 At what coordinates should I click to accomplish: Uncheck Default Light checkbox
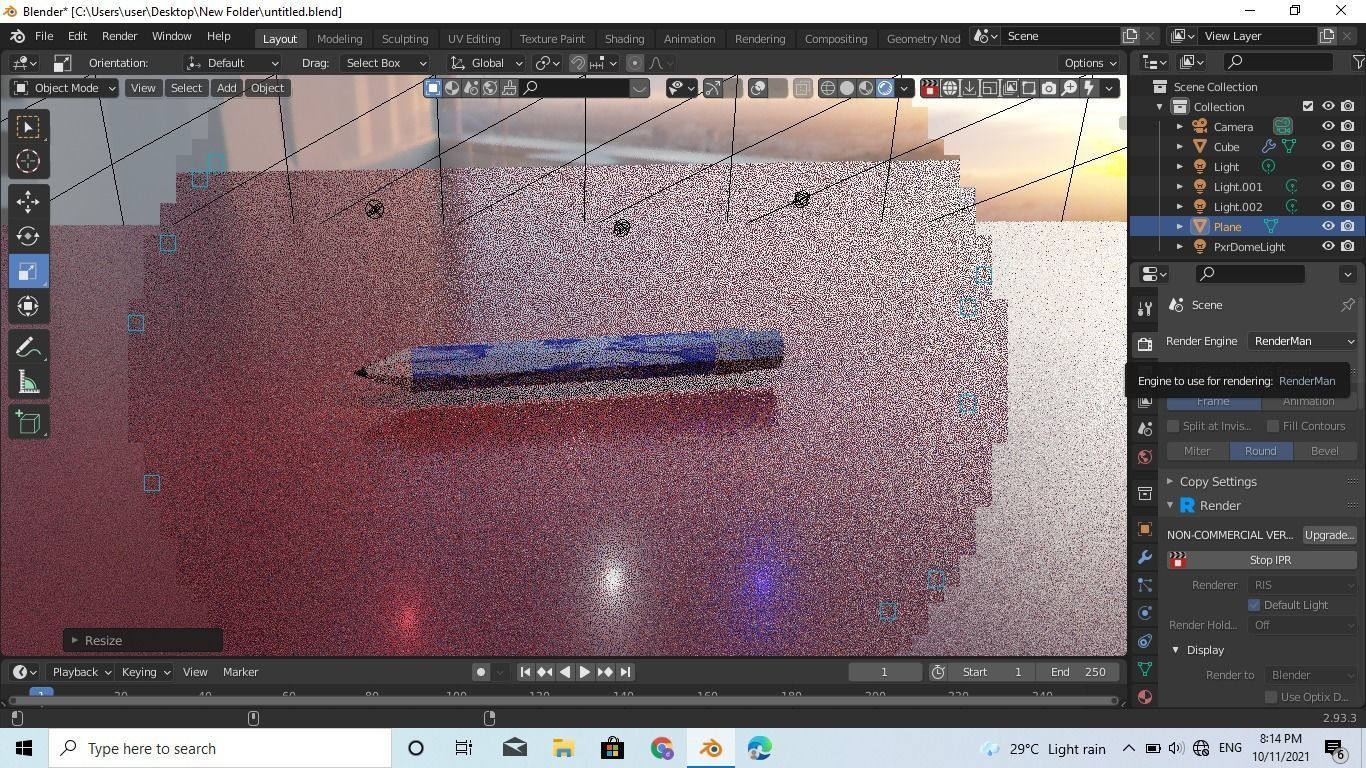click(1254, 605)
